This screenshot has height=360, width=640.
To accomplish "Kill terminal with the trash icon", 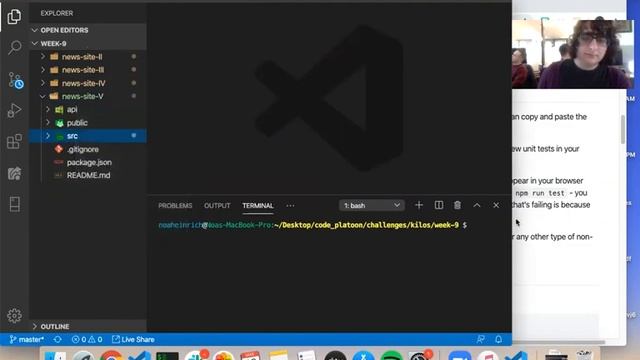I will point(458,205).
